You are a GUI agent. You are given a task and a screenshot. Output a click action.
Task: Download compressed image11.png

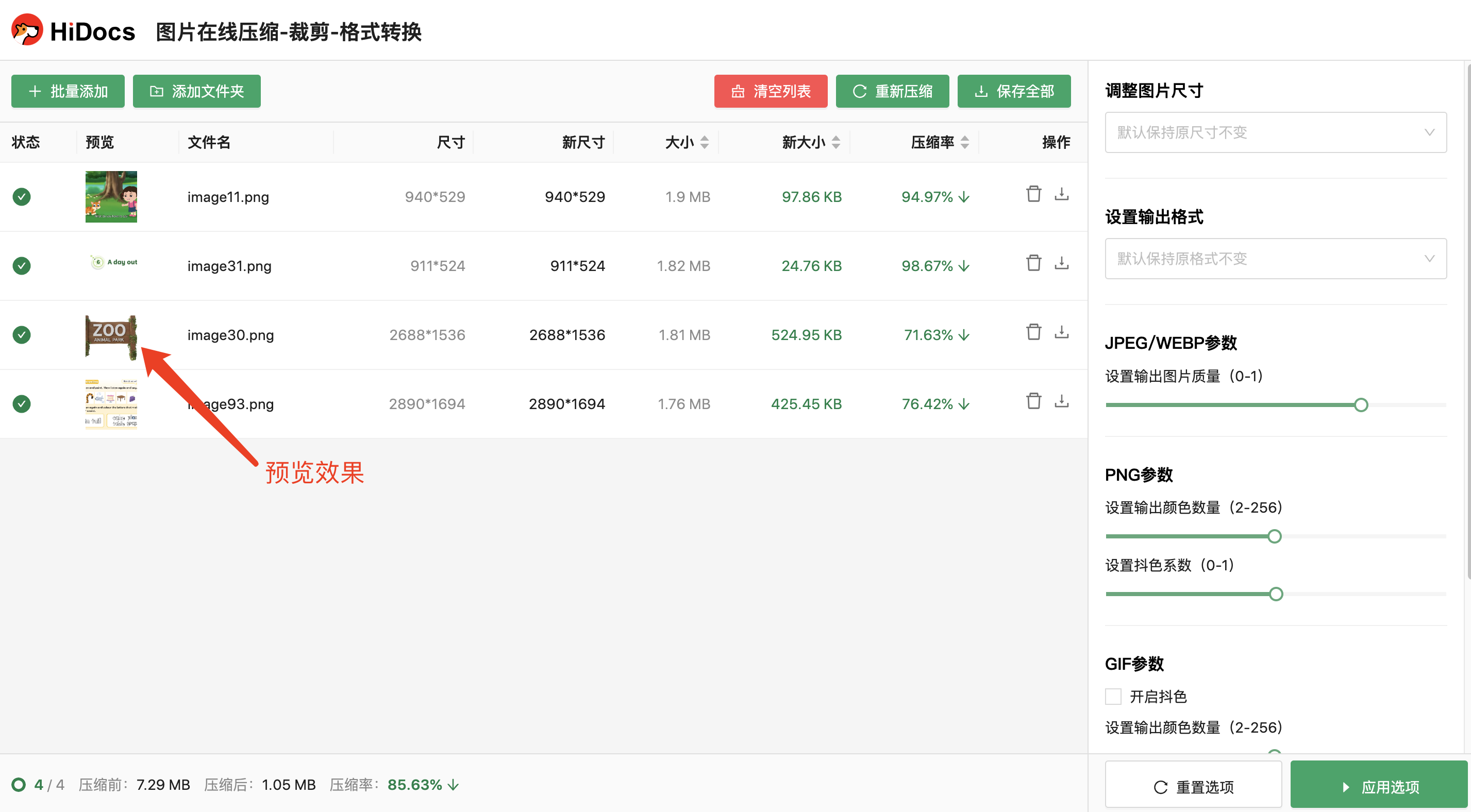tap(1061, 194)
